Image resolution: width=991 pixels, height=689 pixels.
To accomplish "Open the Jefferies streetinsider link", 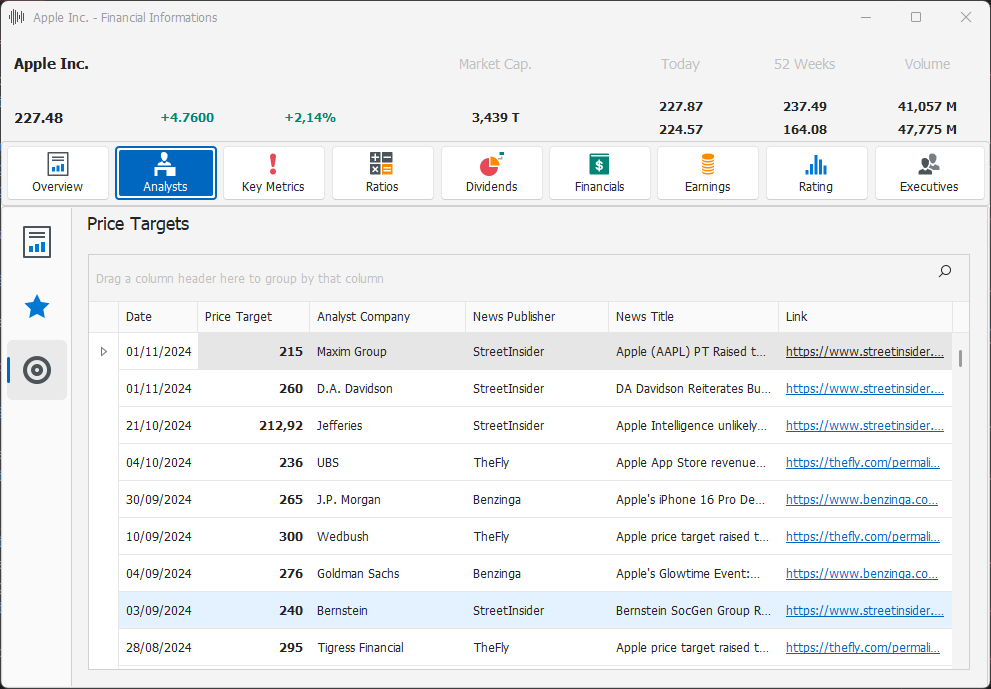I will [865, 425].
